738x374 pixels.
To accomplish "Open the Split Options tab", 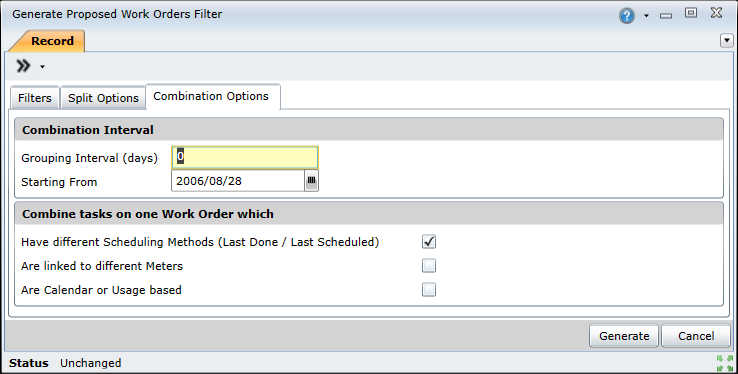I will click(103, 98).
